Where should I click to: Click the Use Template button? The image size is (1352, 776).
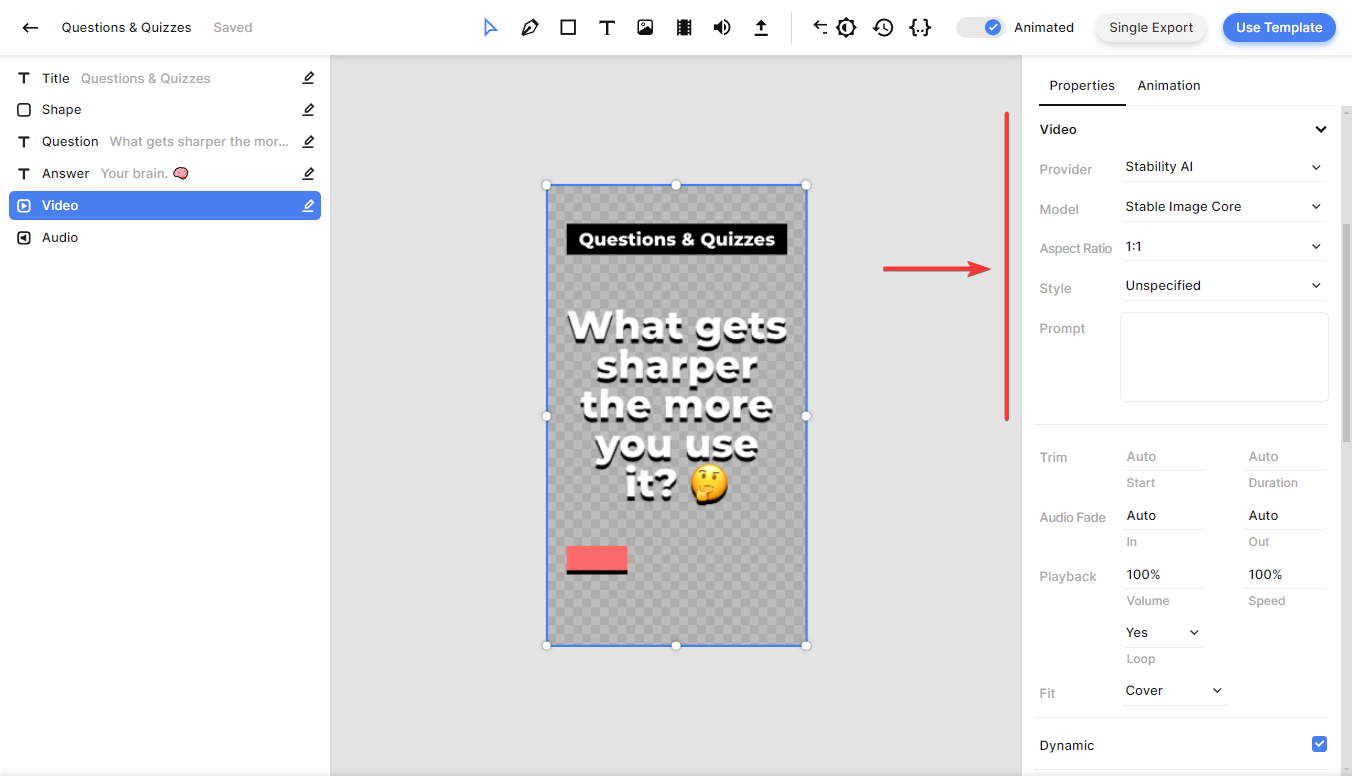click(x=1278, y=28)
